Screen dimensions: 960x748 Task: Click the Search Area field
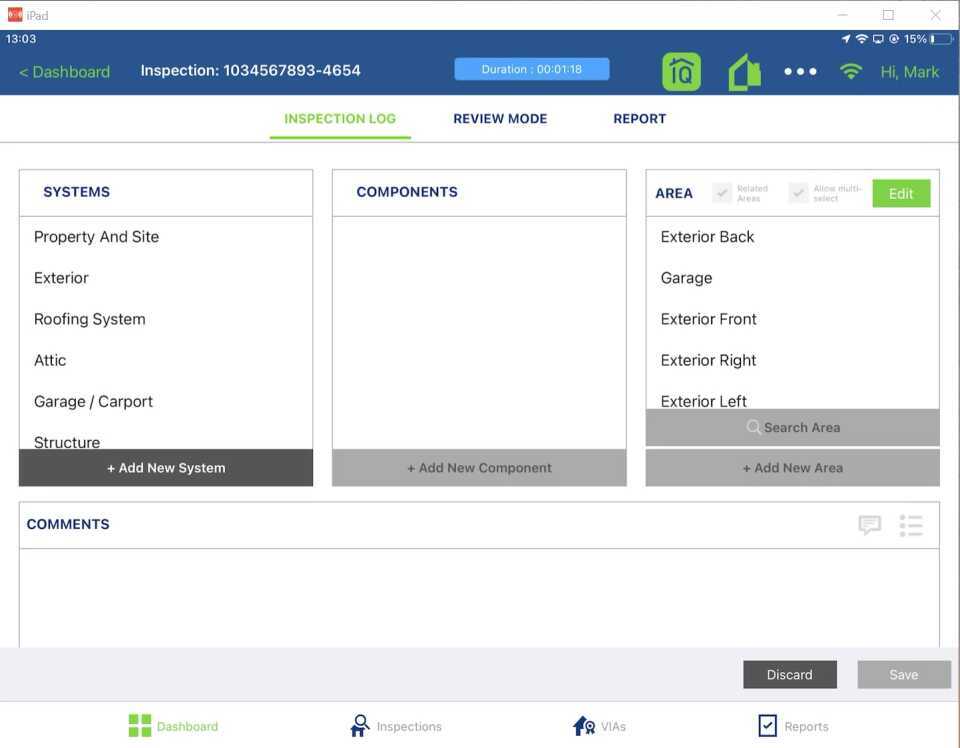coord(792,427)
